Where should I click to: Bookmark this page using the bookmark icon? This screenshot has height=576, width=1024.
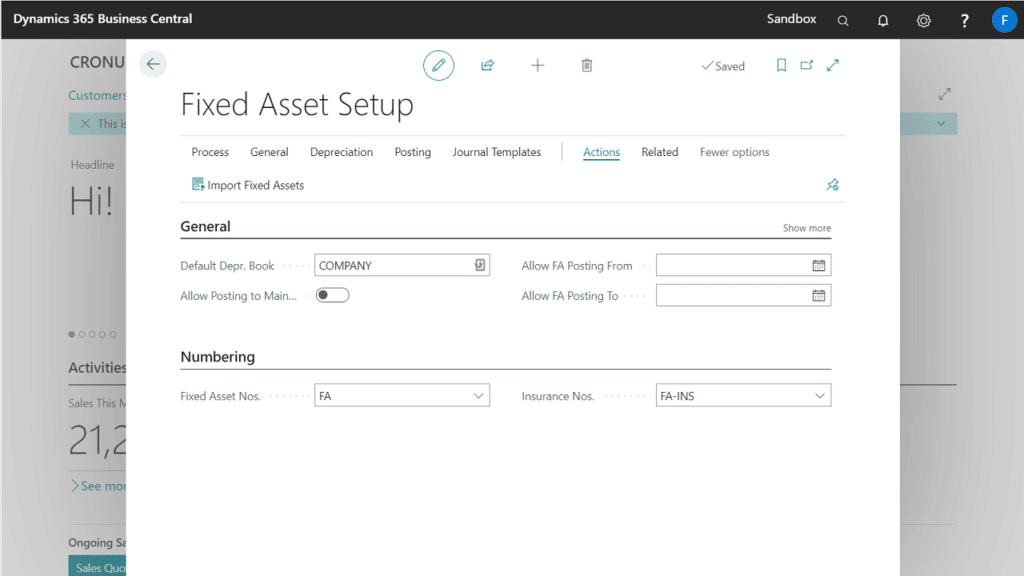(x=780, y=65)
